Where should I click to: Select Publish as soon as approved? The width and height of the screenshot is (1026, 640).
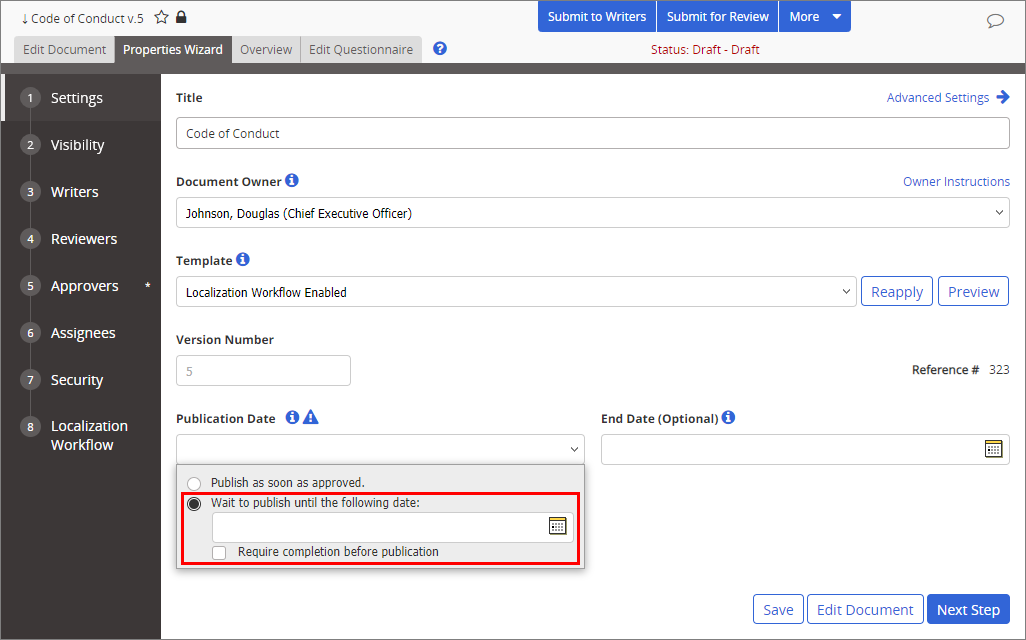194,484
